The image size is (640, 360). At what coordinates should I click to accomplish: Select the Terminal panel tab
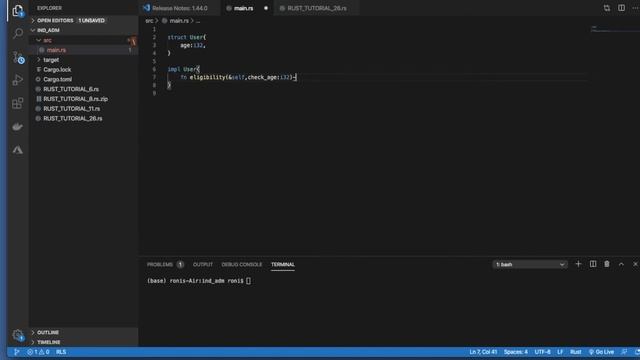[282, 264]
